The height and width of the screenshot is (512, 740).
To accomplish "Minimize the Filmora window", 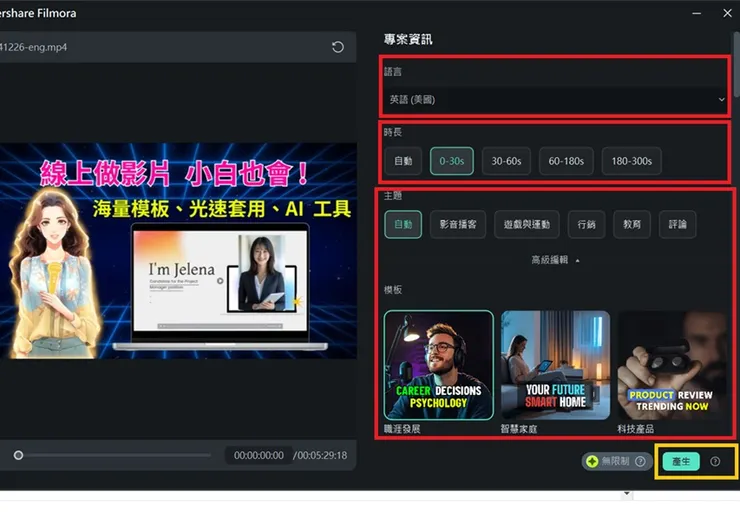I will [697, 14].
